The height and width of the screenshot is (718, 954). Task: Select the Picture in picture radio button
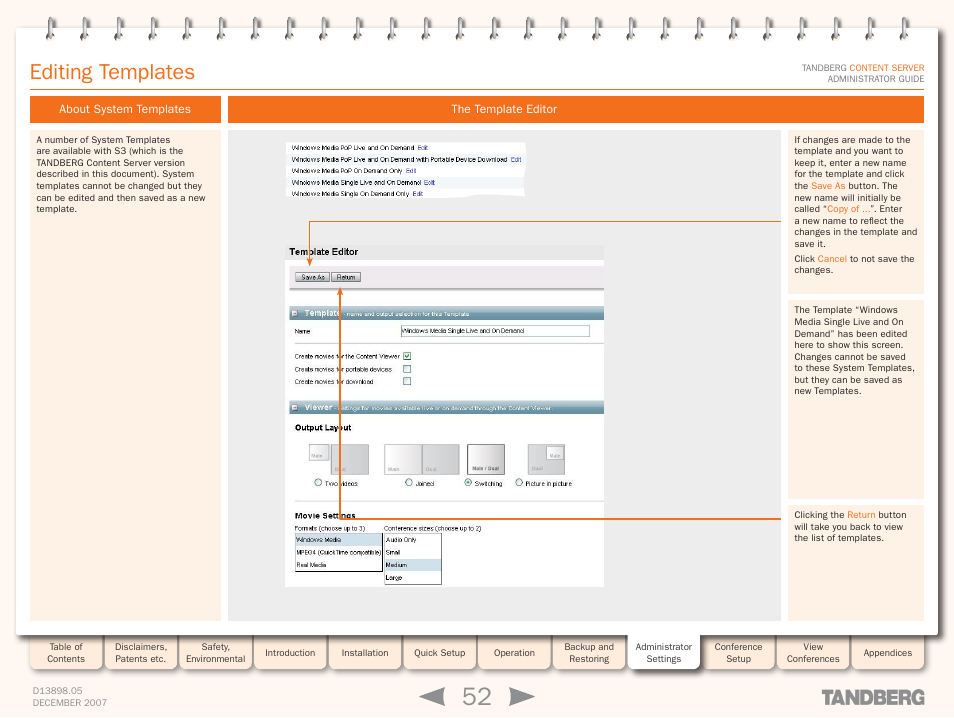pyautogui.click(x=519, y=483)
